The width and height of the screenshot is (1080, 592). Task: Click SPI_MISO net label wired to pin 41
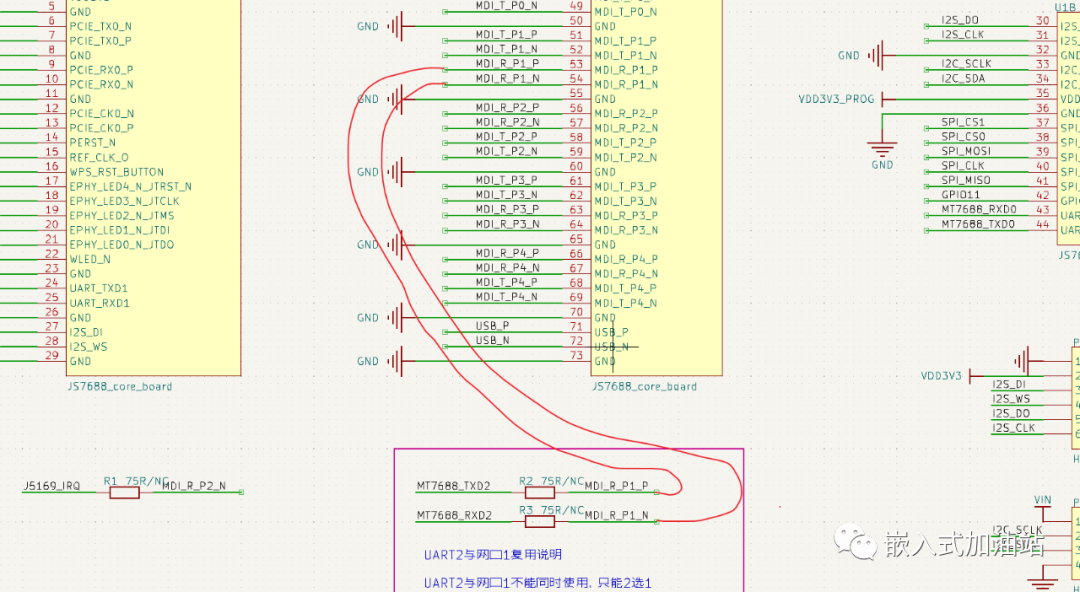[966, 180]
